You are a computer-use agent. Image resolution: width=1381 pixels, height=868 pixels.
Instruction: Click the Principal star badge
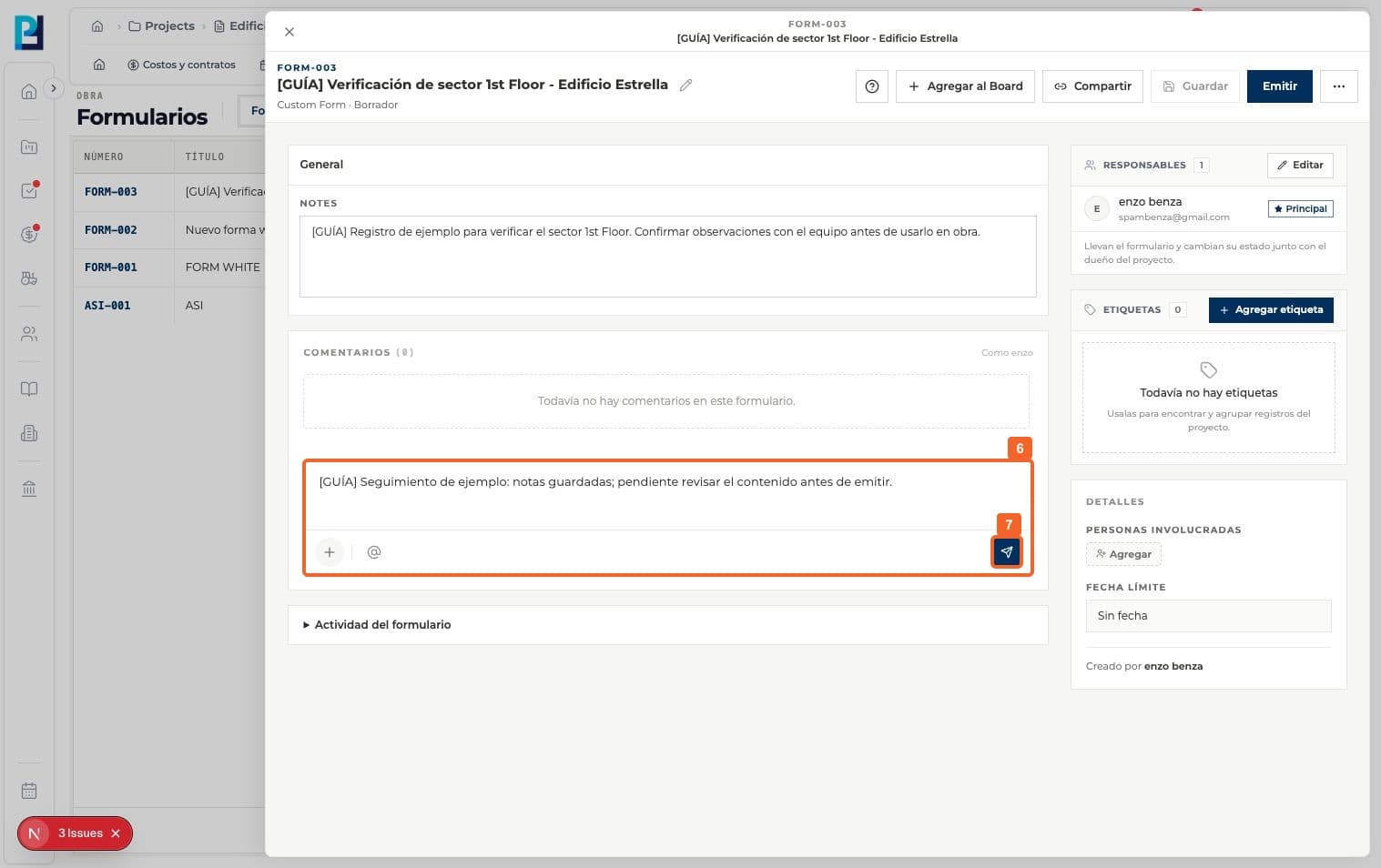pos(1300,208)
